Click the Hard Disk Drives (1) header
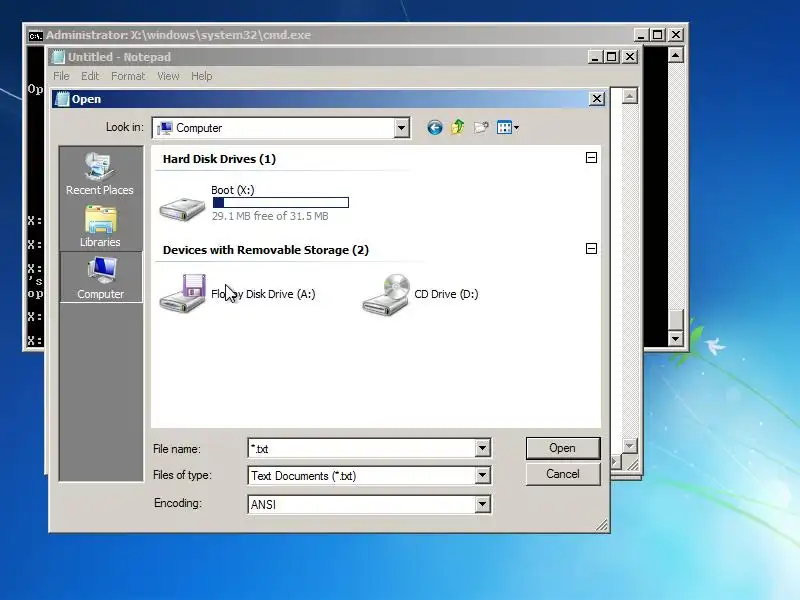800x600 pixels. [219, 159]
